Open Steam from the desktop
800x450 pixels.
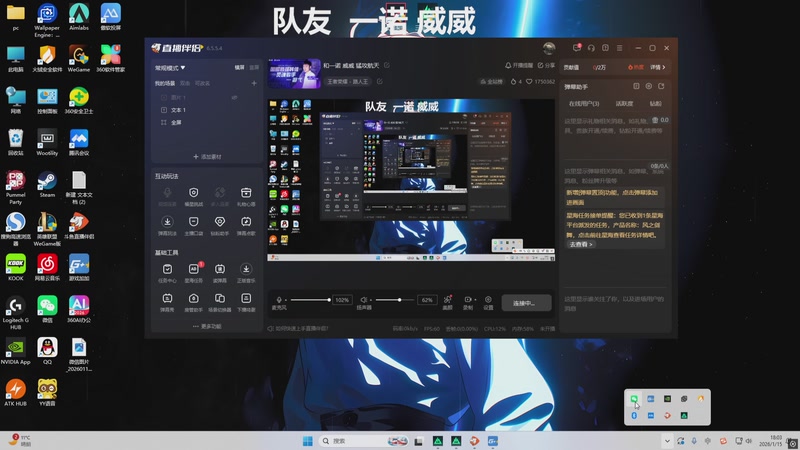(x=47, y=184)
